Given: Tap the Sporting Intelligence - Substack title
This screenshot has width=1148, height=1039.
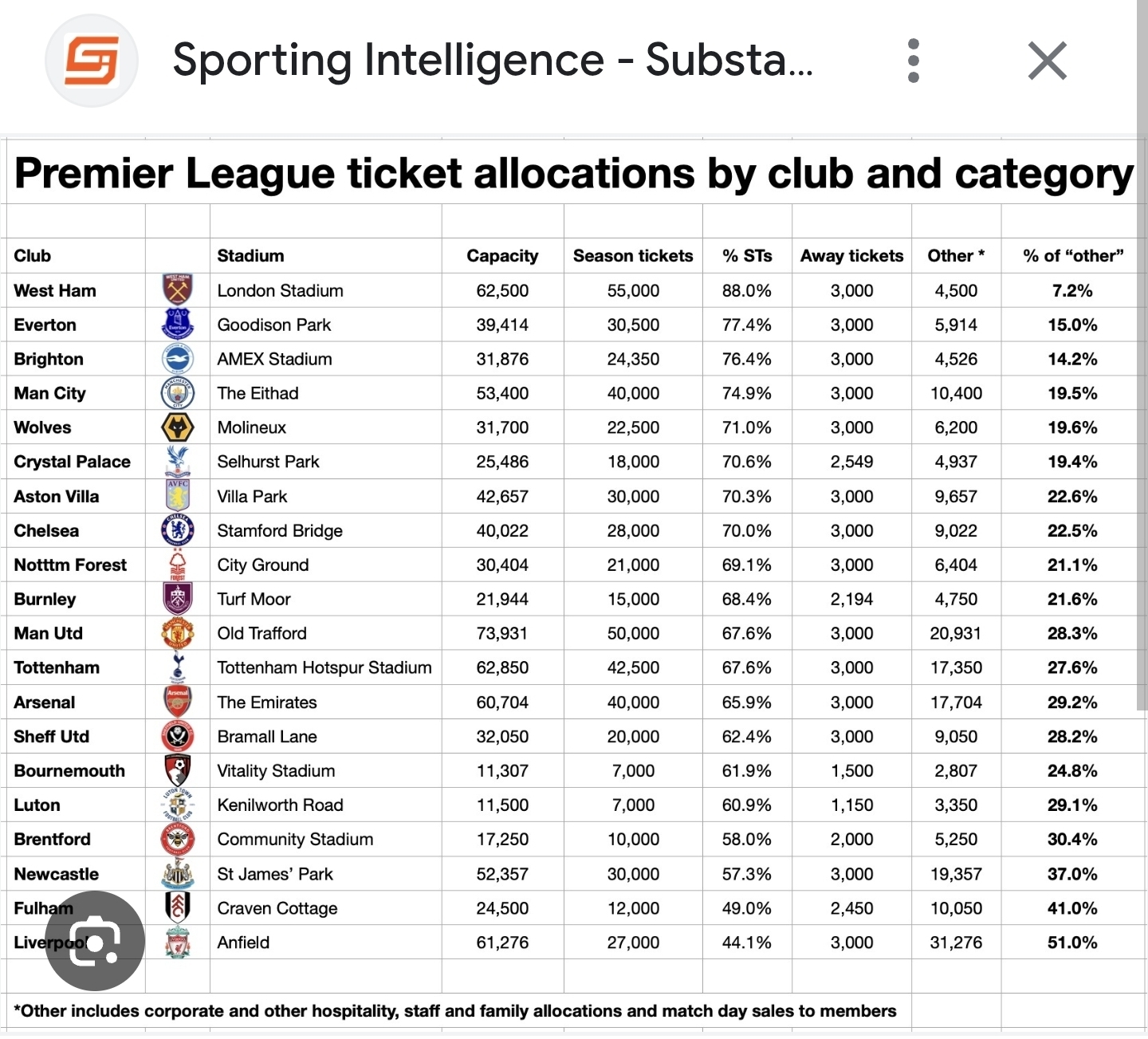Looking at the screenshot, I should point(493,61).
